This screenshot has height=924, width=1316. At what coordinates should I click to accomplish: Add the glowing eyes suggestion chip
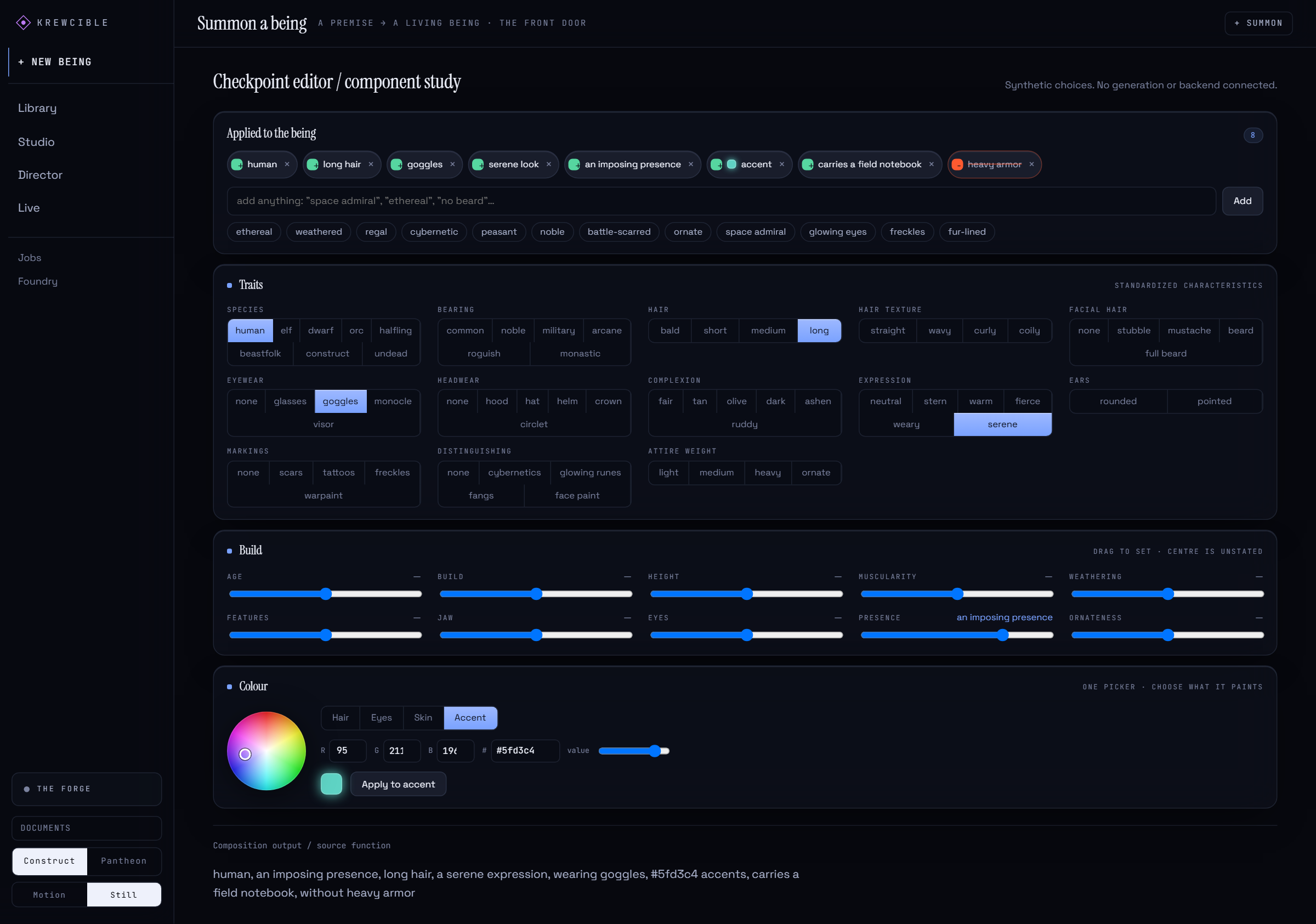click(x=837, y=231)
